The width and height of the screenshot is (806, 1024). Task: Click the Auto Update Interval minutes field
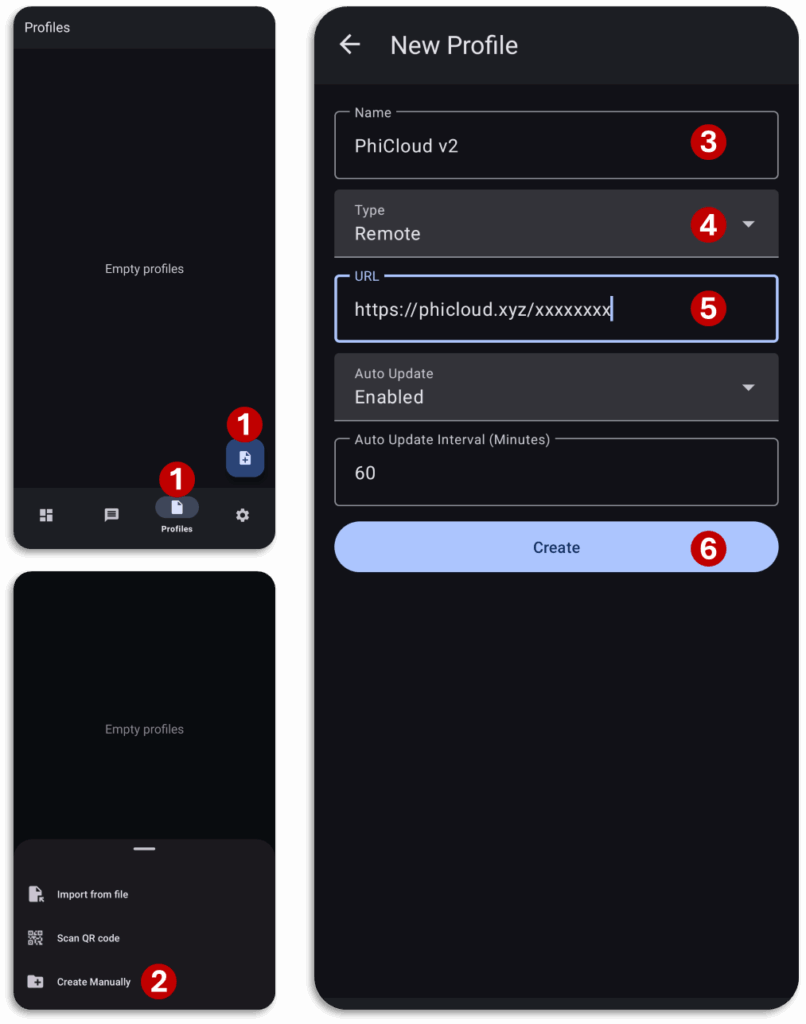[x=556, y=472]
